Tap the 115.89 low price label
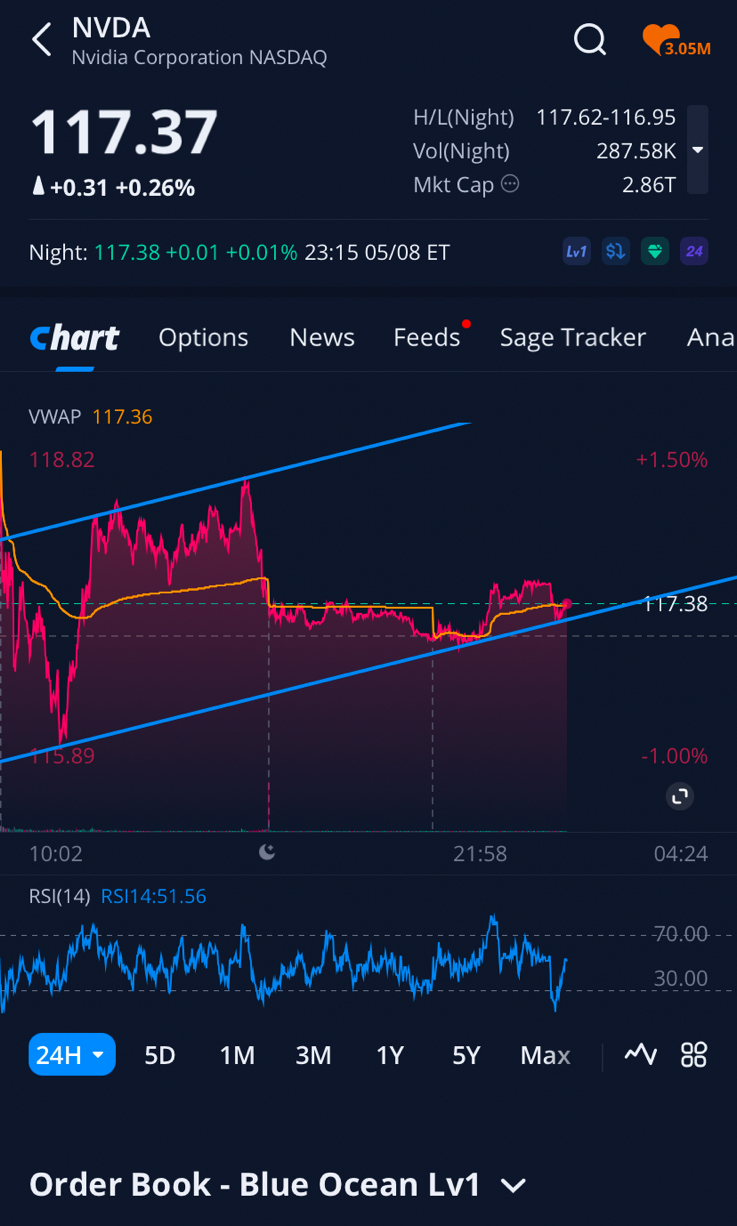737x1226 pixels. 62,756
